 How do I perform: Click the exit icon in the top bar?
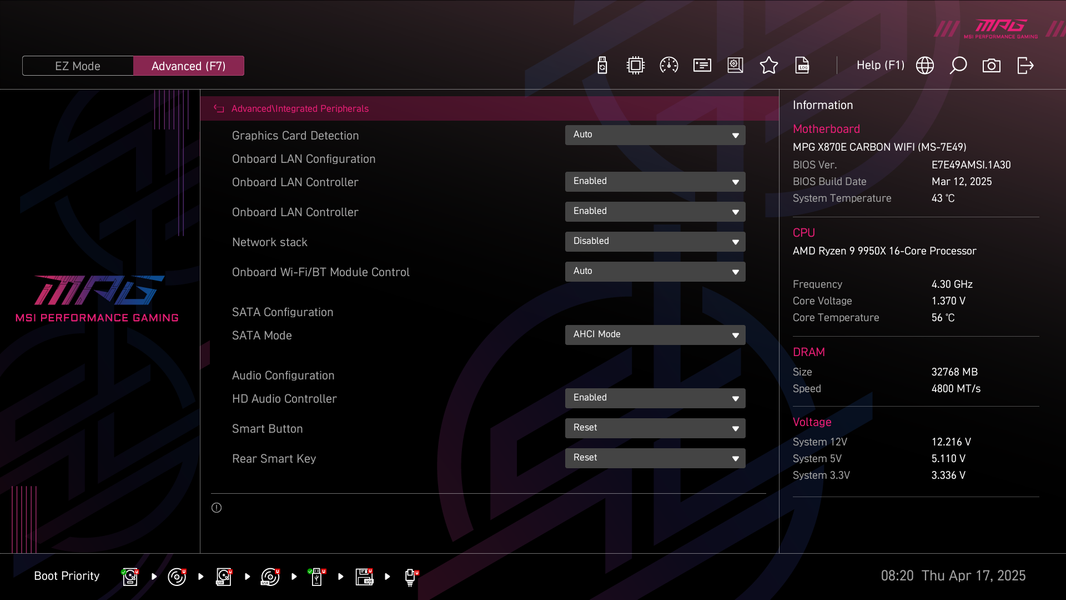pyautogui.click(x=1025, y=65)
